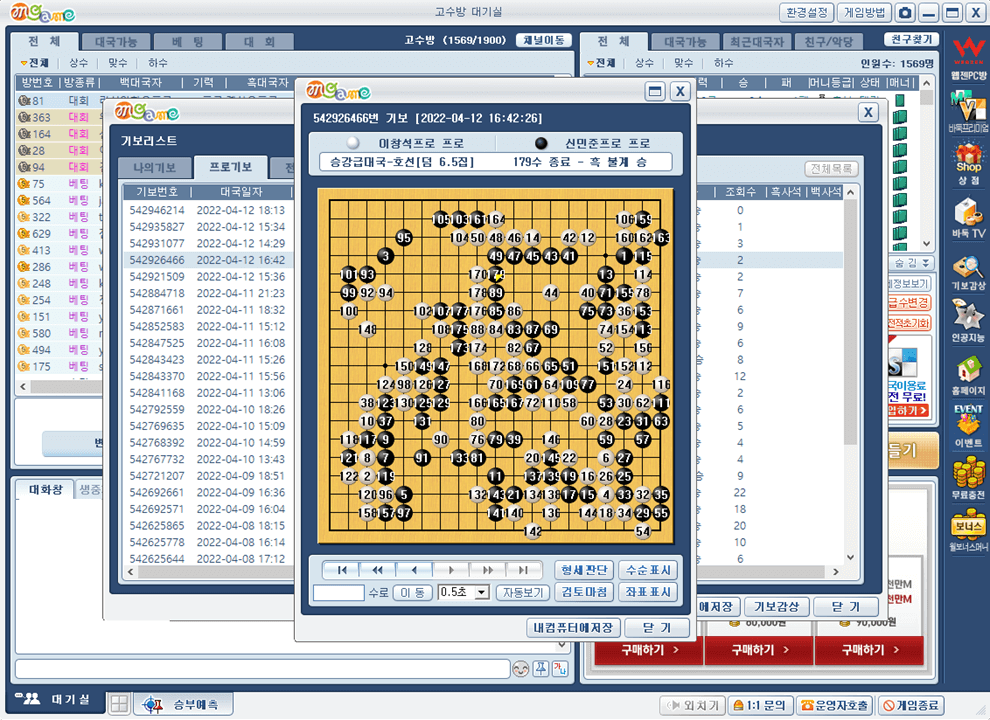Click the 게임종료 button

(910, 705)
